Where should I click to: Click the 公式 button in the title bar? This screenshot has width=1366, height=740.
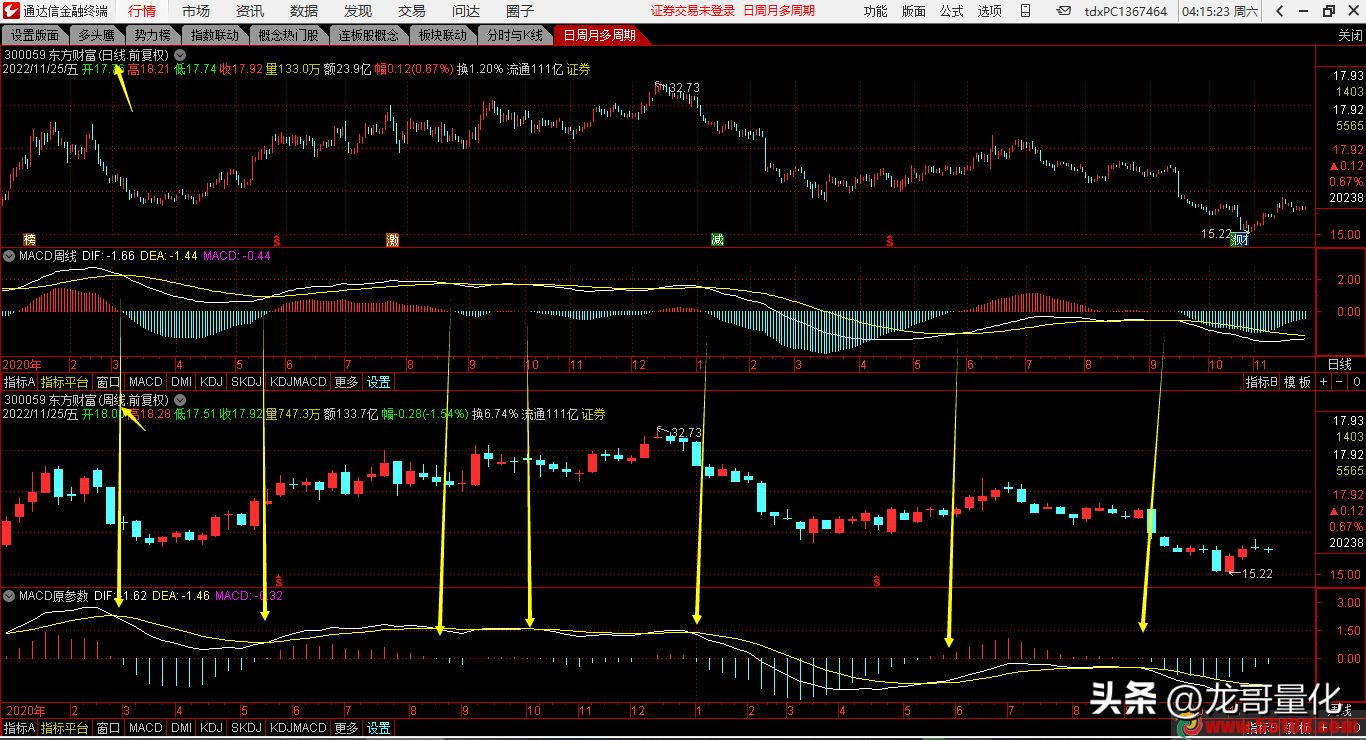(952, 11)
